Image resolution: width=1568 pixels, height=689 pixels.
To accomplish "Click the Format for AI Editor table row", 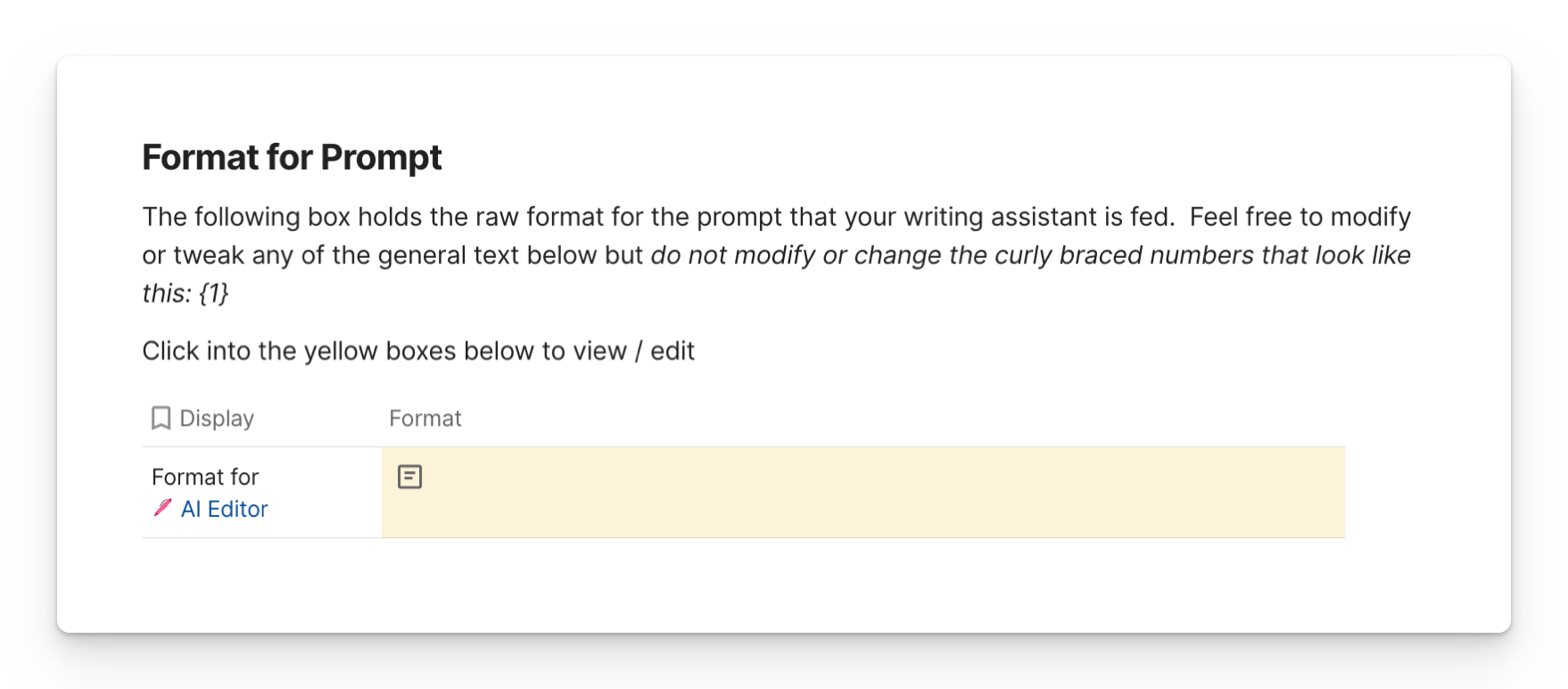I will [x=743, y=493].
